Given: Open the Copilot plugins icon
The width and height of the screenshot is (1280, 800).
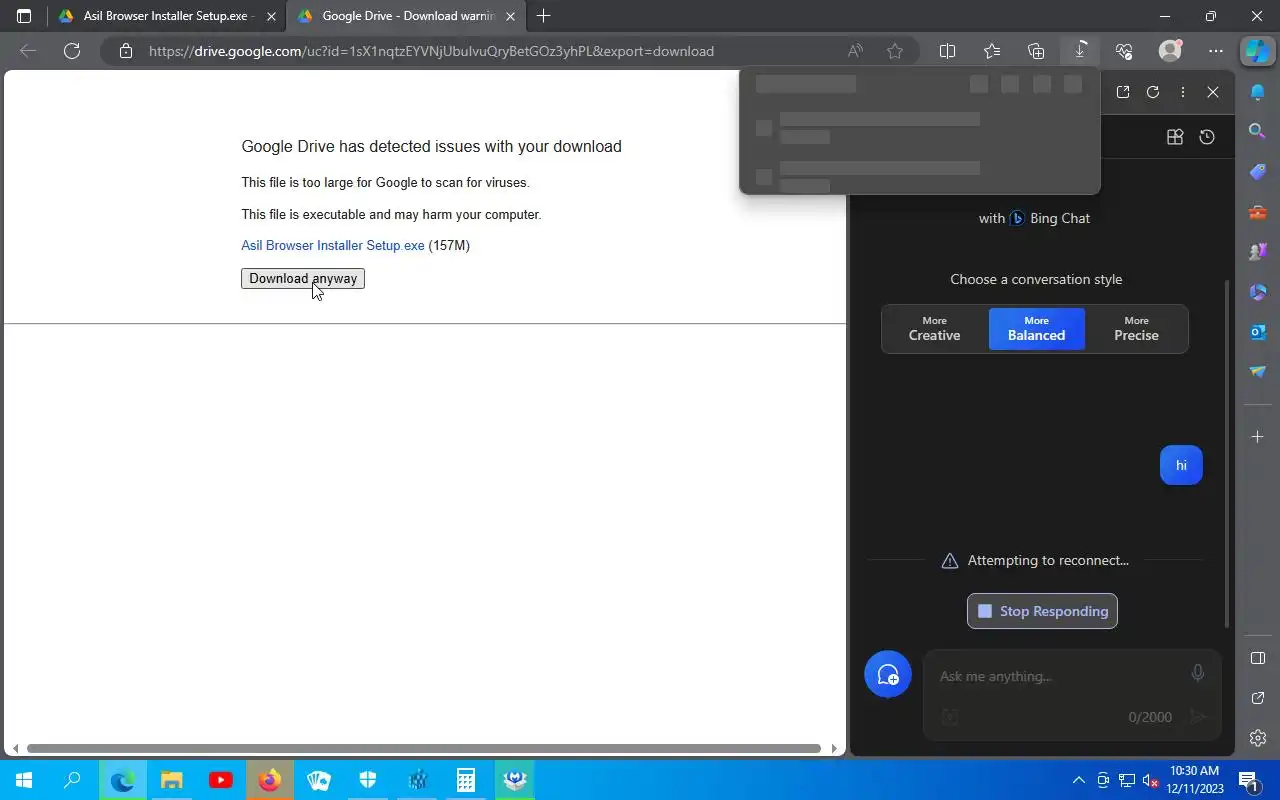Looking at the screenshot, I should 1175,137.
